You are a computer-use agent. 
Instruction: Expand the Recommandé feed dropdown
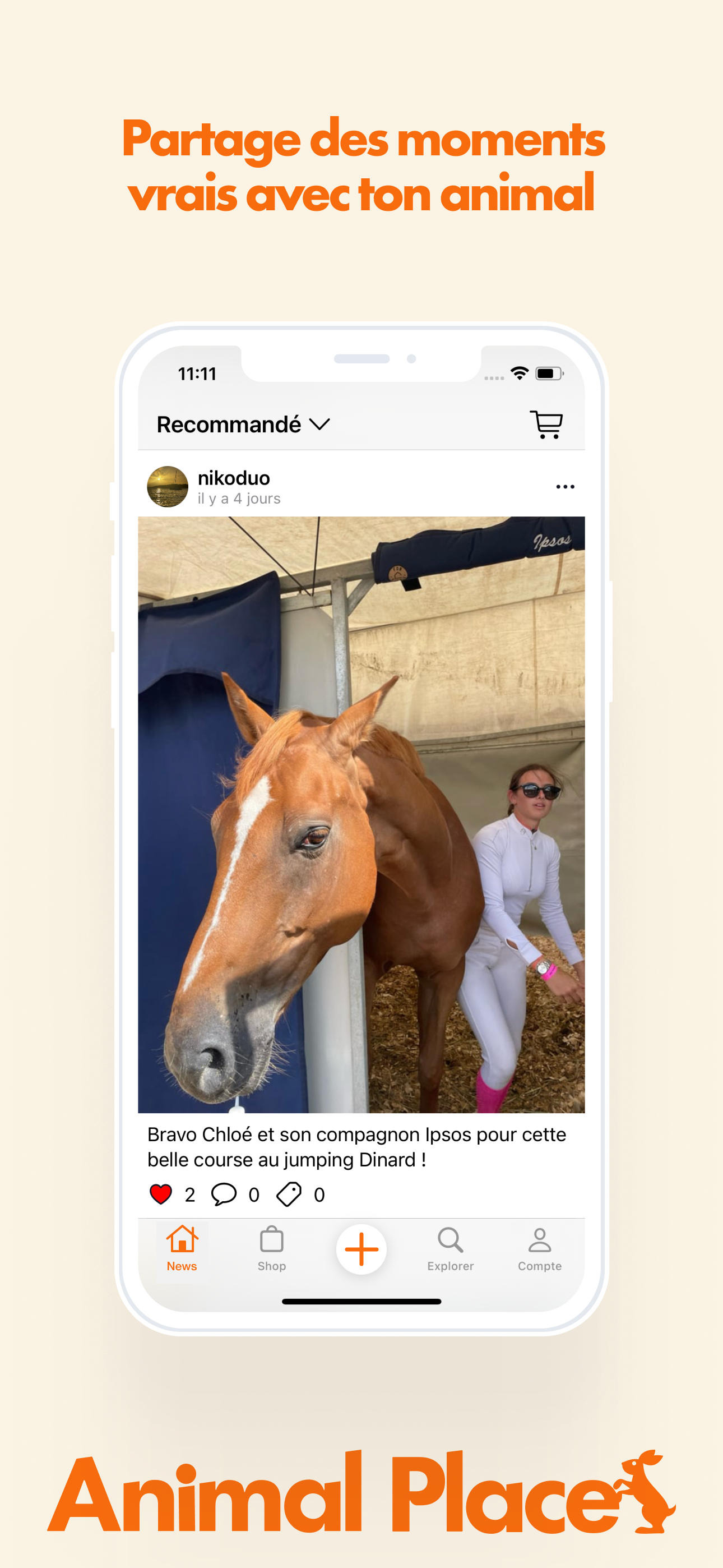pos(243,425)
